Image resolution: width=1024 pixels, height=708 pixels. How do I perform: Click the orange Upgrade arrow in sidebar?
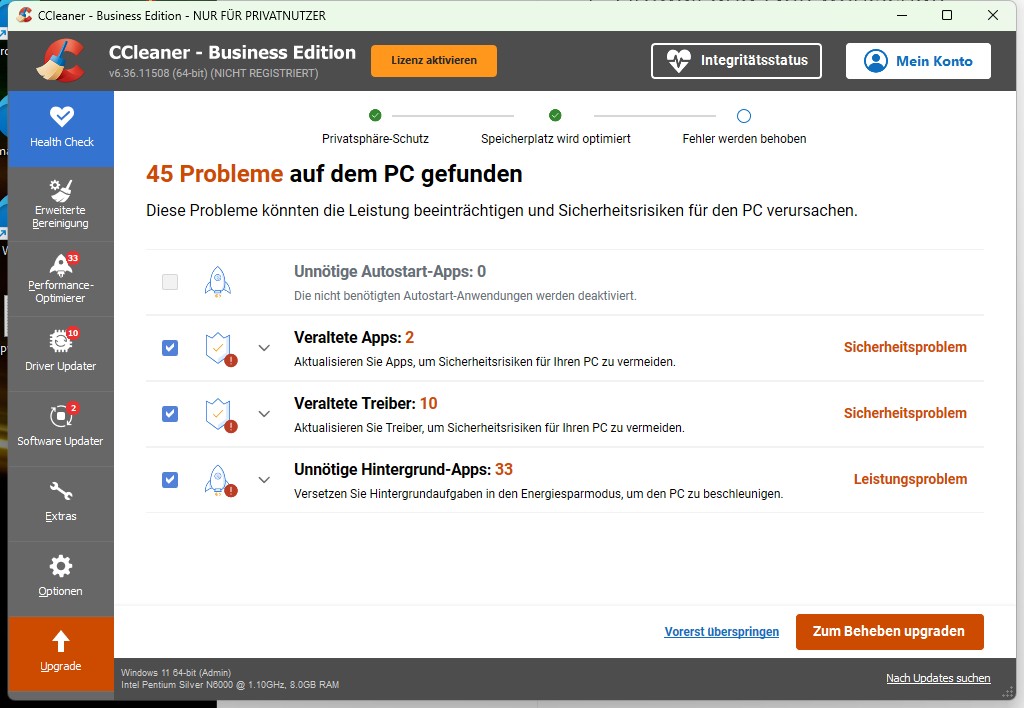(61, 654)
